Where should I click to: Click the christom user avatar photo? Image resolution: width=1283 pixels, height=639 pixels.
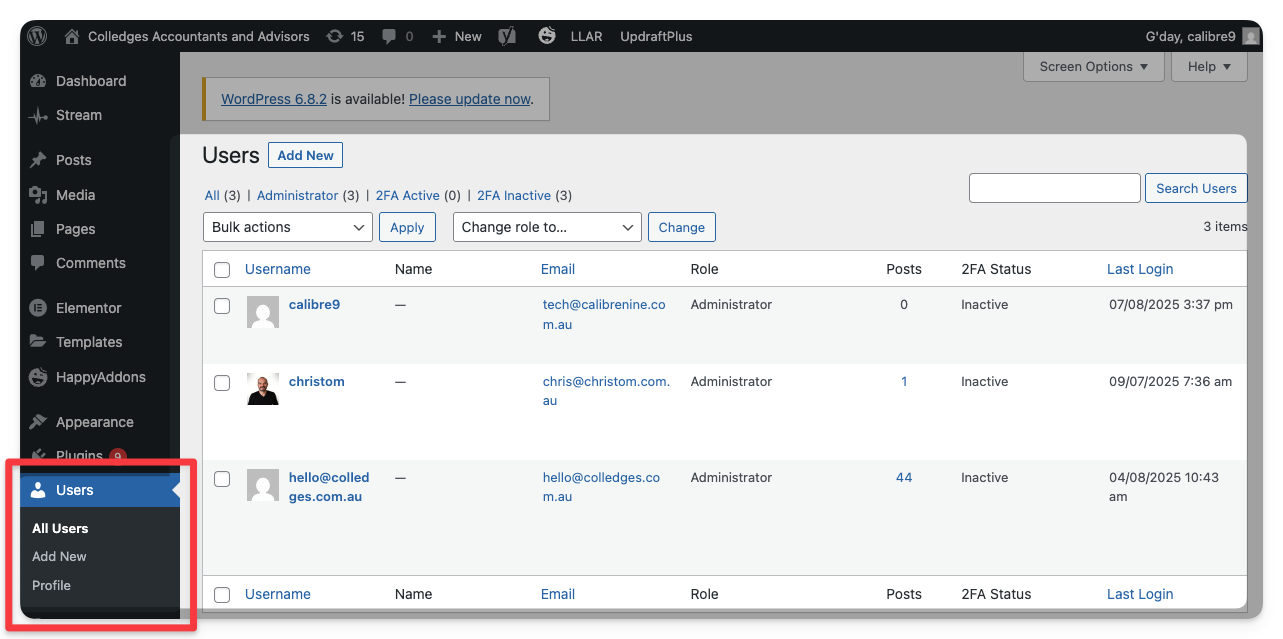(263, 389)
